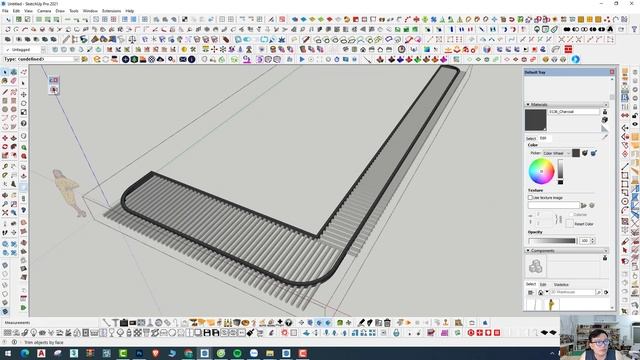Click the color wheel picker
Screen dimensions: 640x360
(x=541, y=171)
